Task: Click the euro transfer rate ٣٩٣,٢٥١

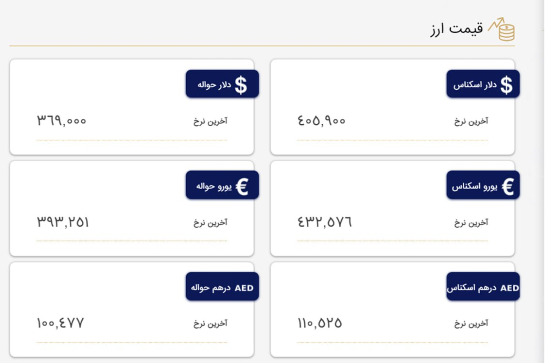Action: [63, 222]
